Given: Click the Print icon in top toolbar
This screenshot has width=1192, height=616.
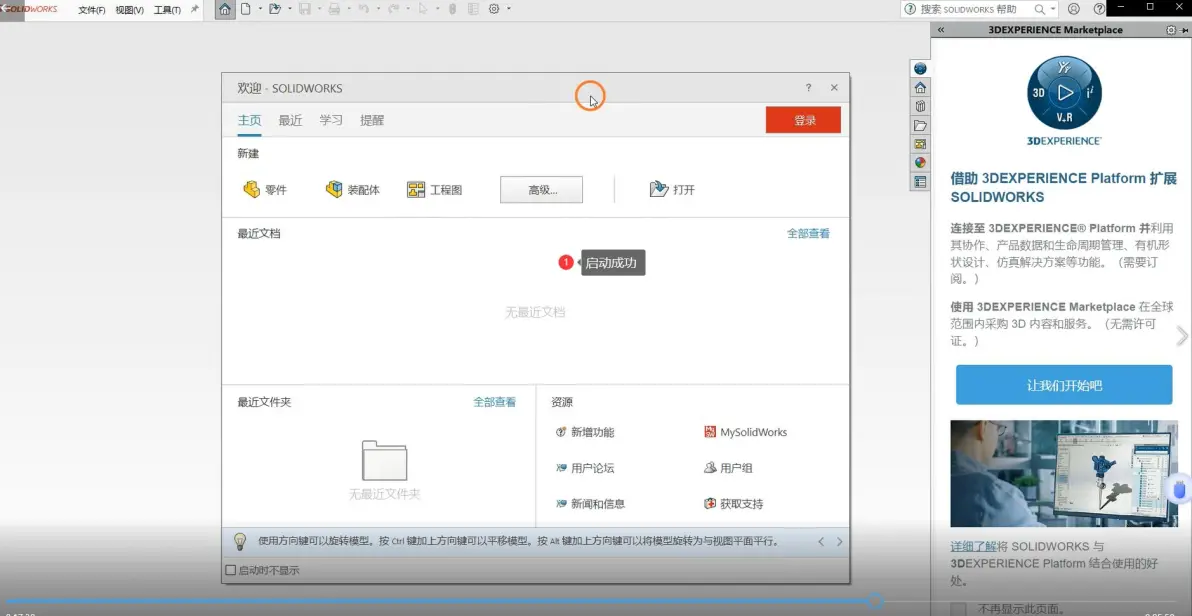Looking at the screenshot, I should coord(334,9).
